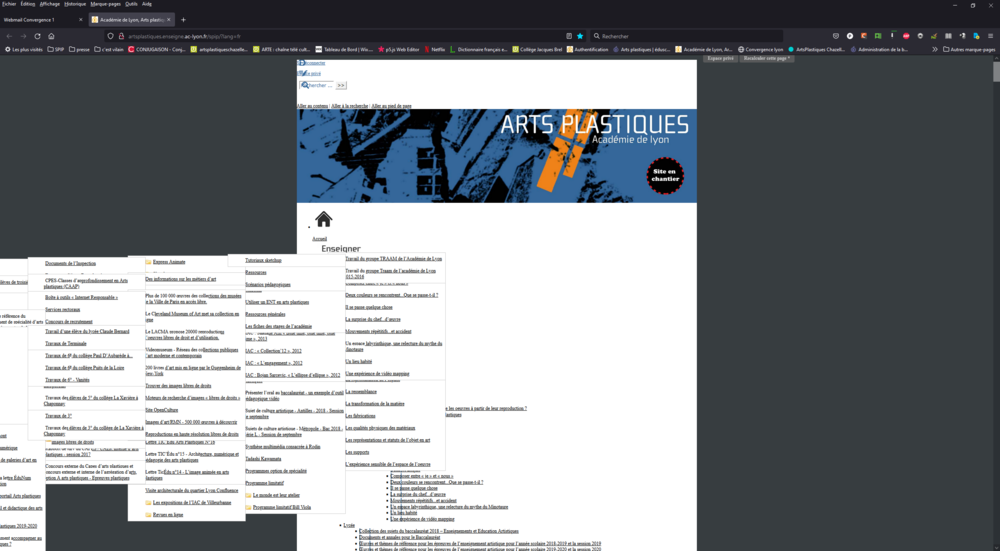Open 'Documents de l'Inspection' menu link
Viewport: 1000px width, 551px height.
pyautogui.click(x=70, y=263)
